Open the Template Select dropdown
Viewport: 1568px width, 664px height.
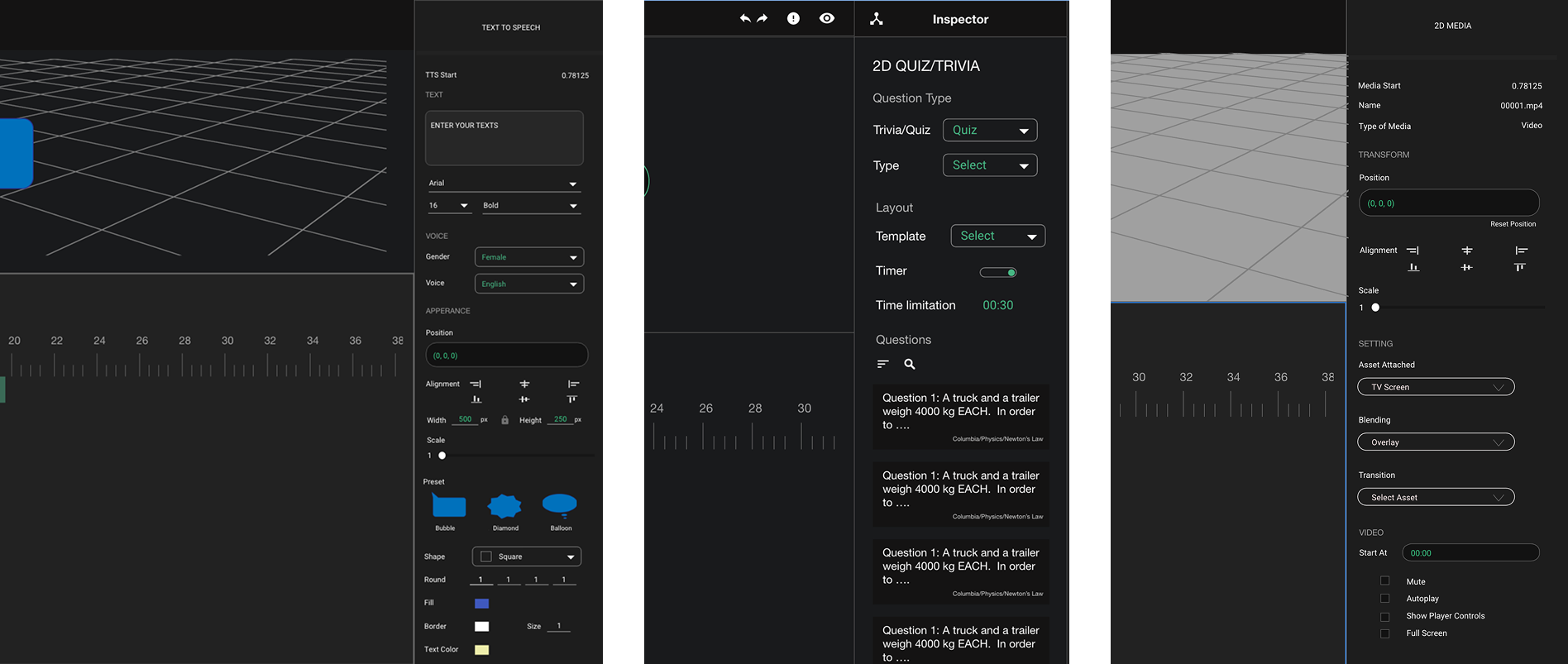(x=998, y=236)
